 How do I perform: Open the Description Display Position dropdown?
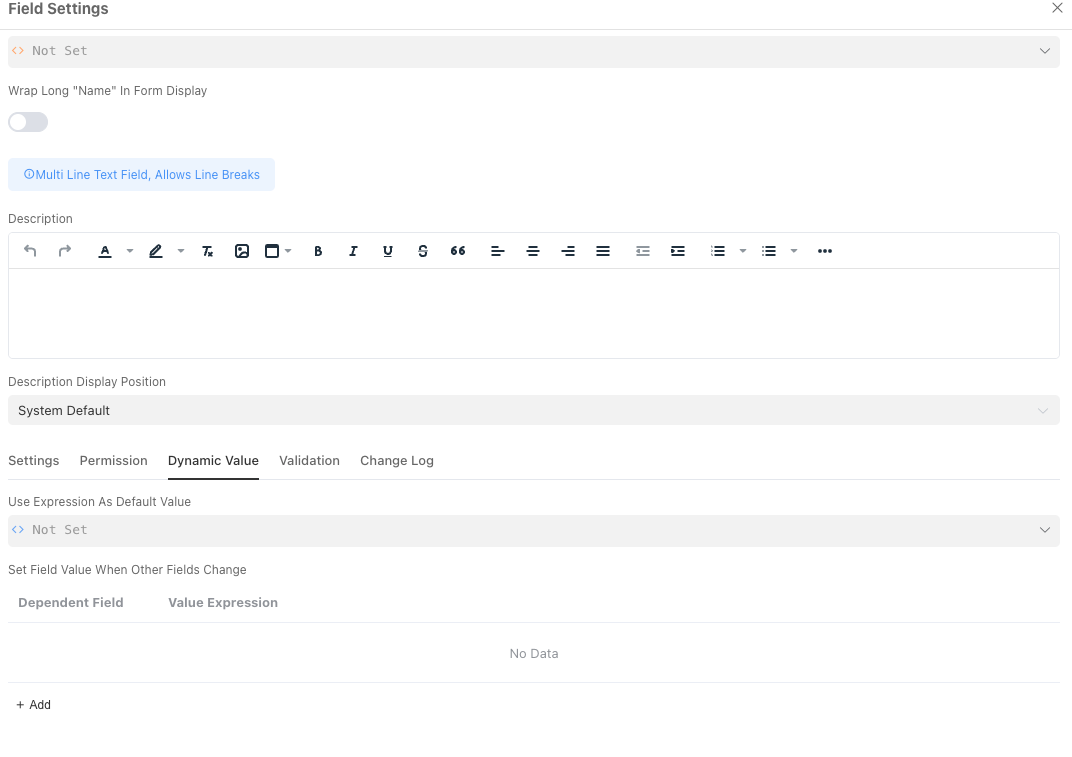(533, 410)
